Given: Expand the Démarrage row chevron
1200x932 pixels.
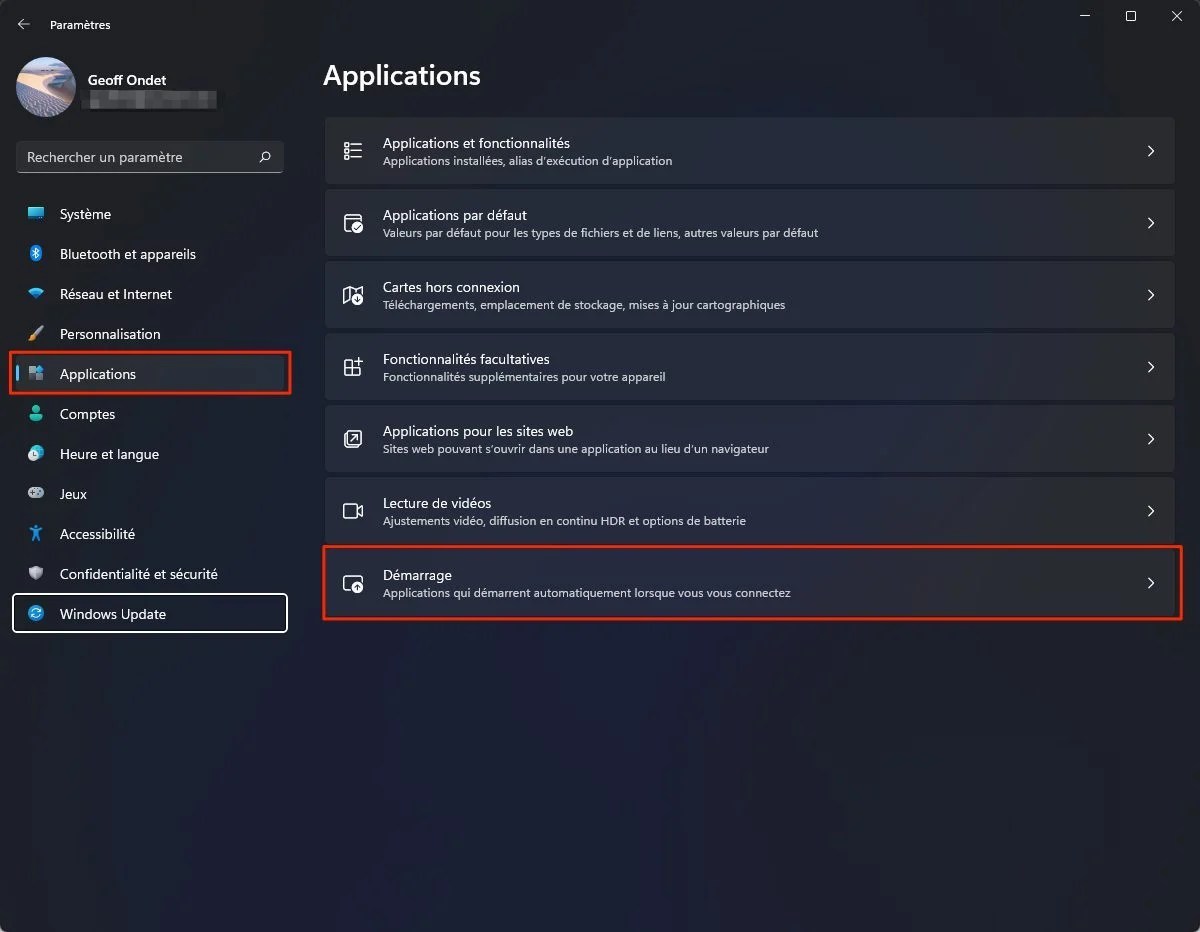Looking at the screenshot, I should (1151, 582).
